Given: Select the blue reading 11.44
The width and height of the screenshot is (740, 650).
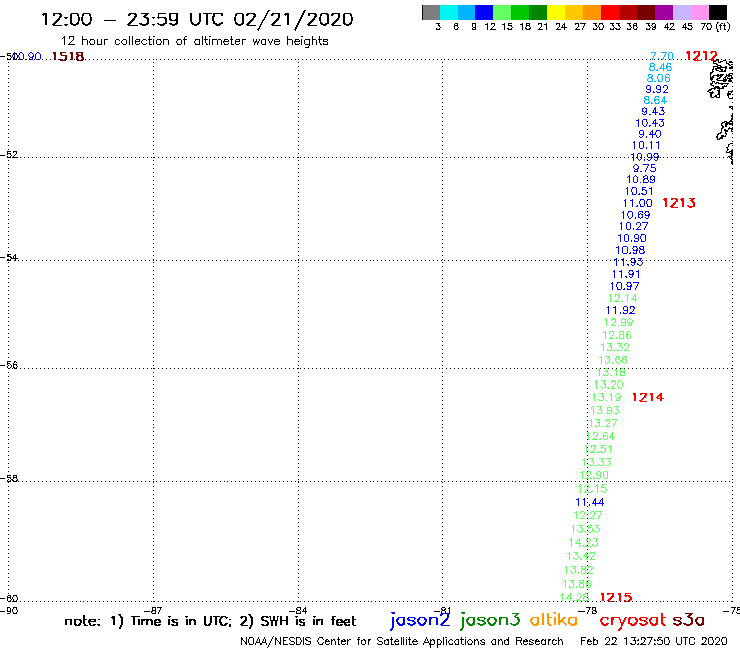Looking at the screenshot, I should tap(589, 502).
